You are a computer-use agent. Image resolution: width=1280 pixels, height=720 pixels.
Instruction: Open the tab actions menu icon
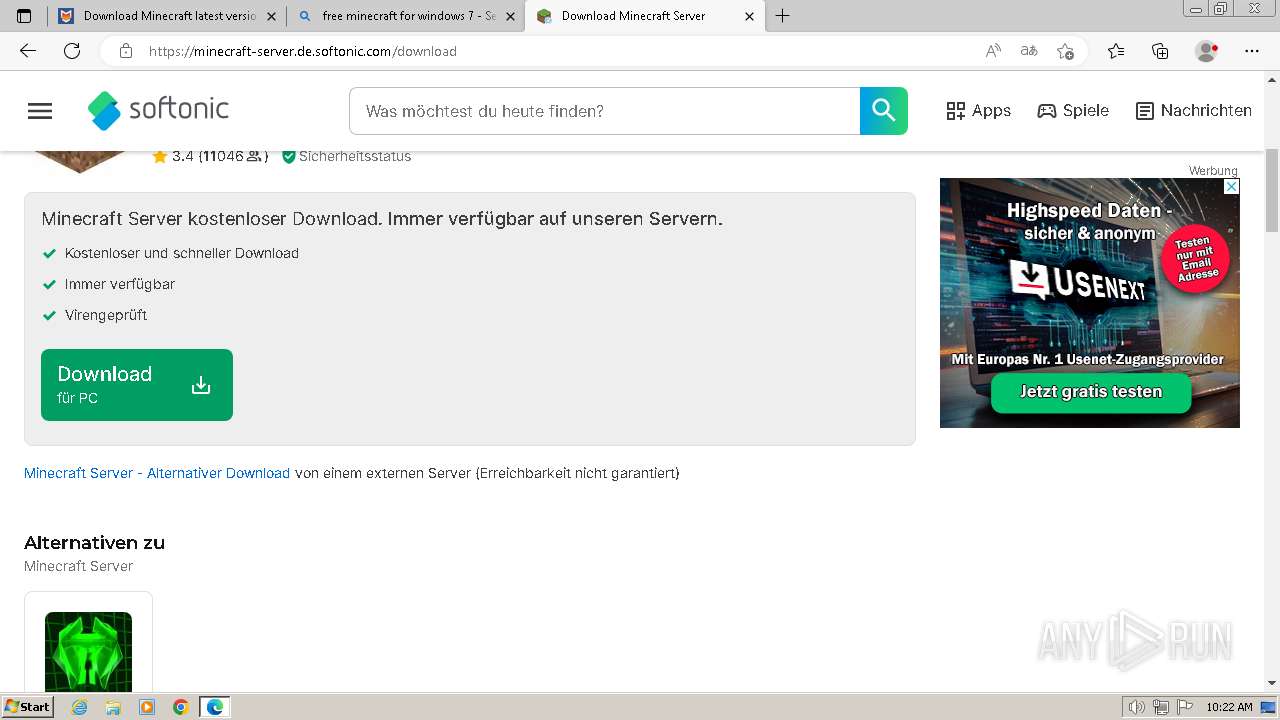[24, 16]
